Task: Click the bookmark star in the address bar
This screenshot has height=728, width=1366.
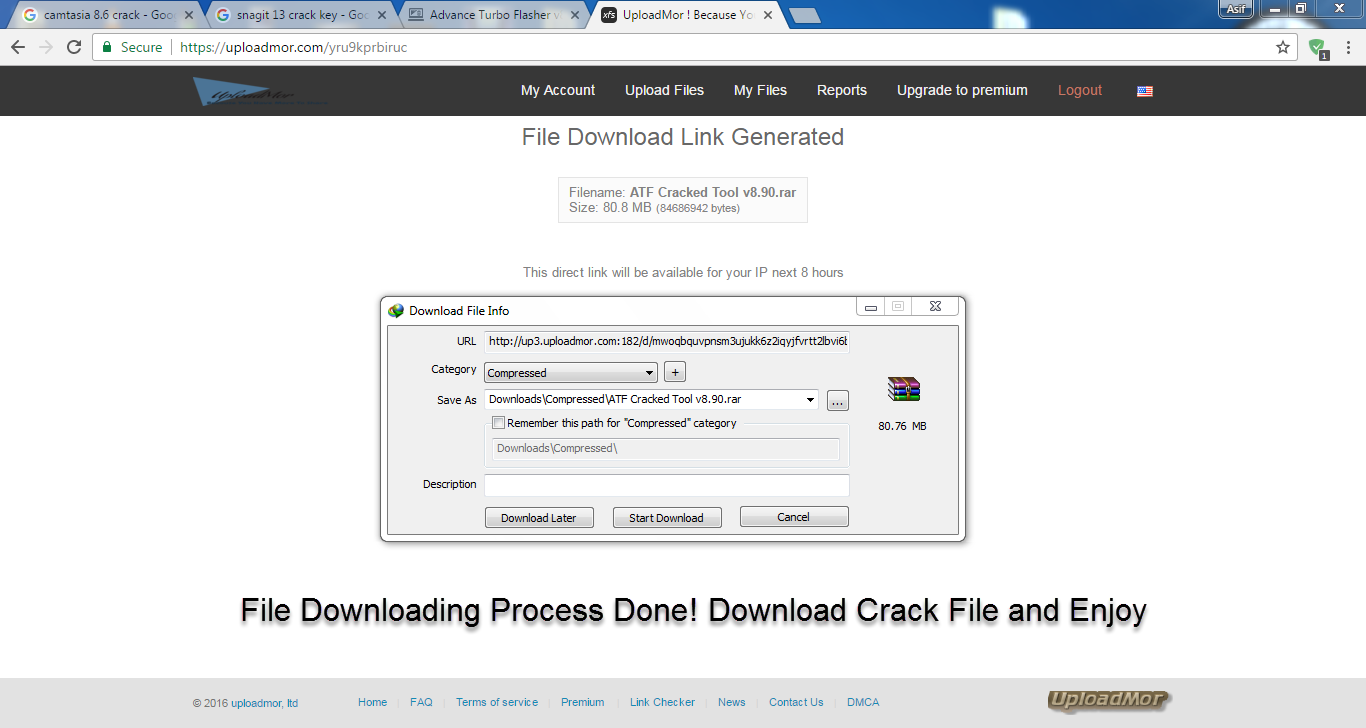Action: tap(1282, 46)
